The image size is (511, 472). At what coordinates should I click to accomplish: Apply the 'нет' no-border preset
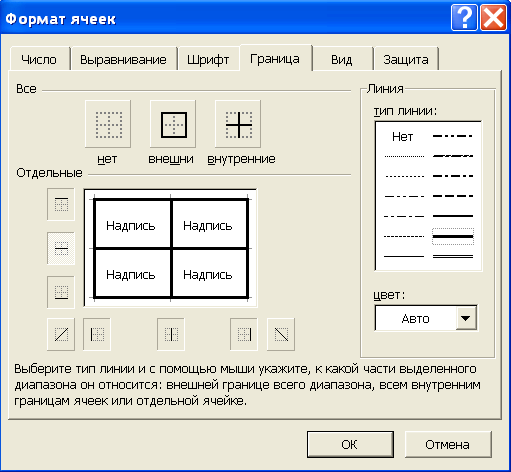[x=108, y=124]
